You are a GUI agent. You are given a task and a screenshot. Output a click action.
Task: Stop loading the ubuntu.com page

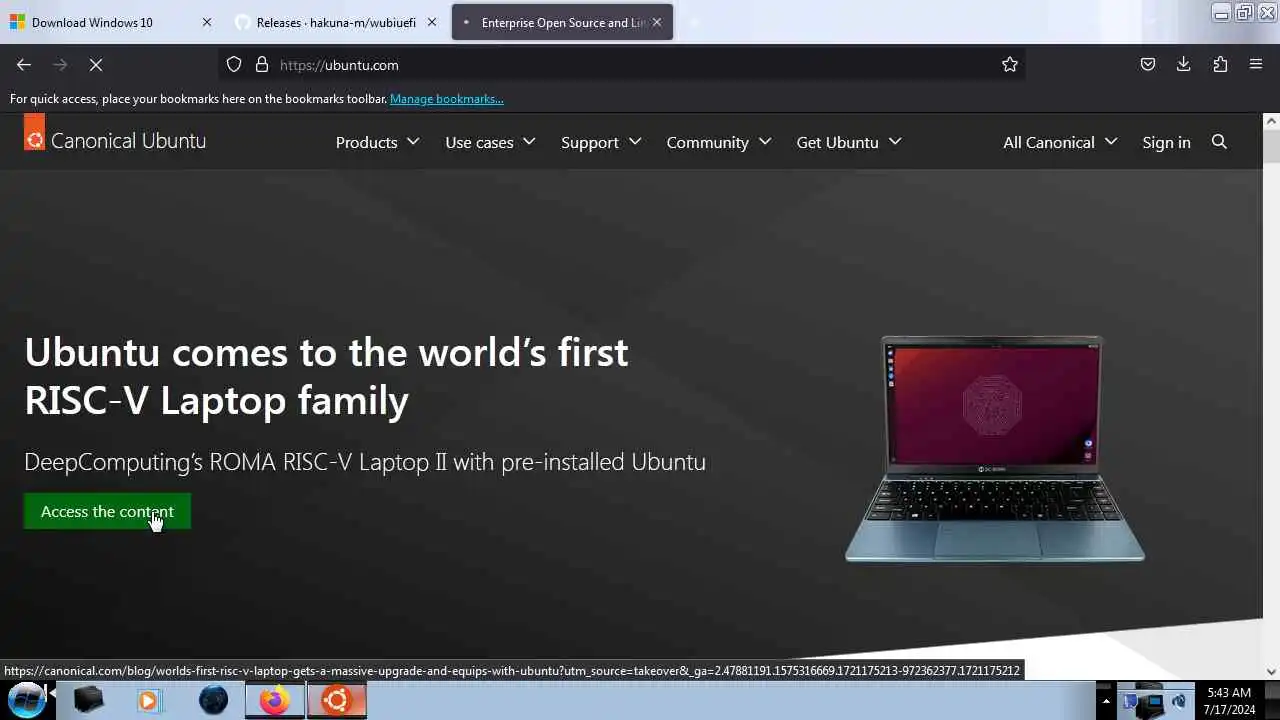pyautogui.click(x=96, y=65)
